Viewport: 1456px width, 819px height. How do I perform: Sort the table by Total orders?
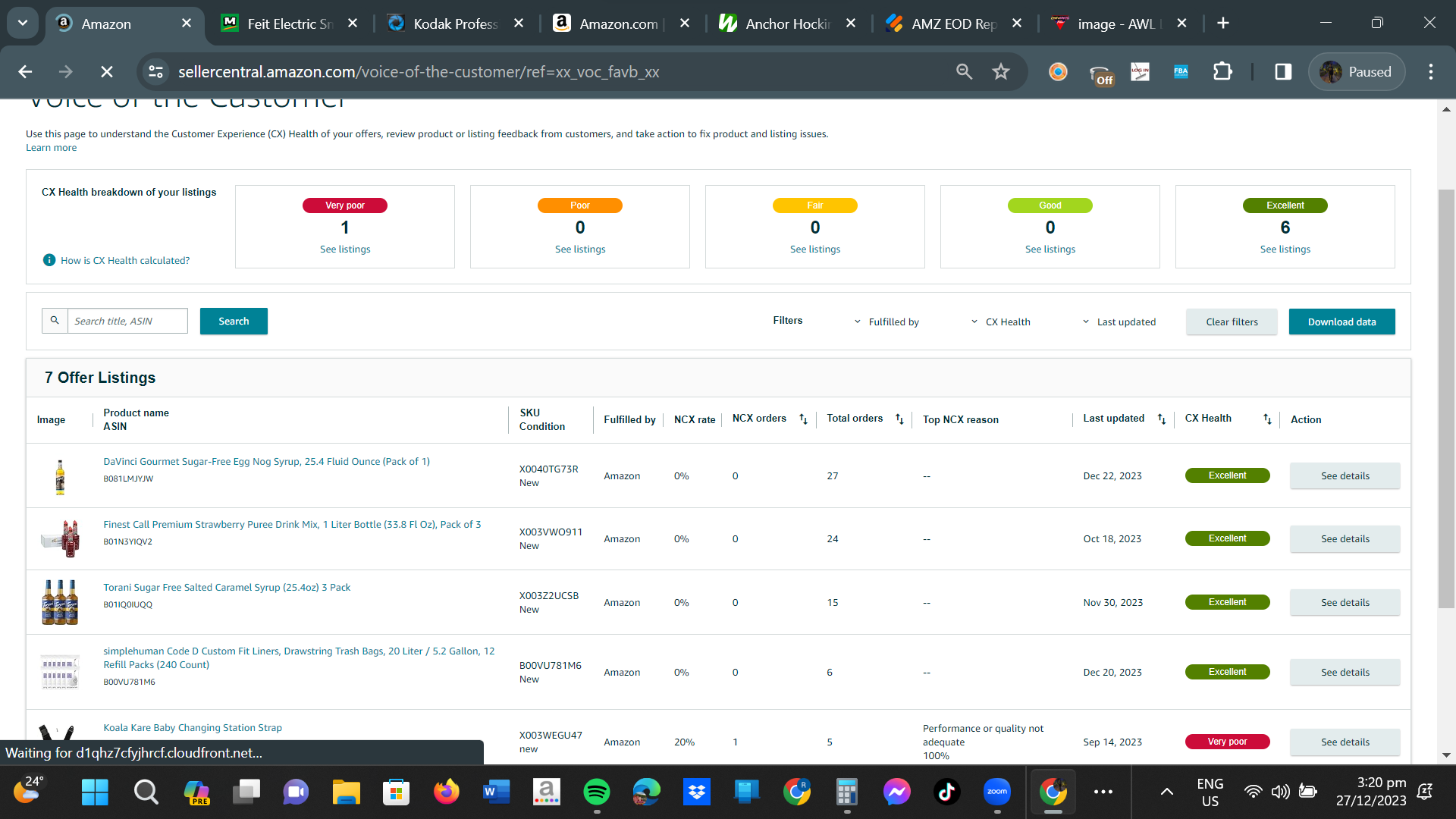pyautogui.click(x=899, y=419)
